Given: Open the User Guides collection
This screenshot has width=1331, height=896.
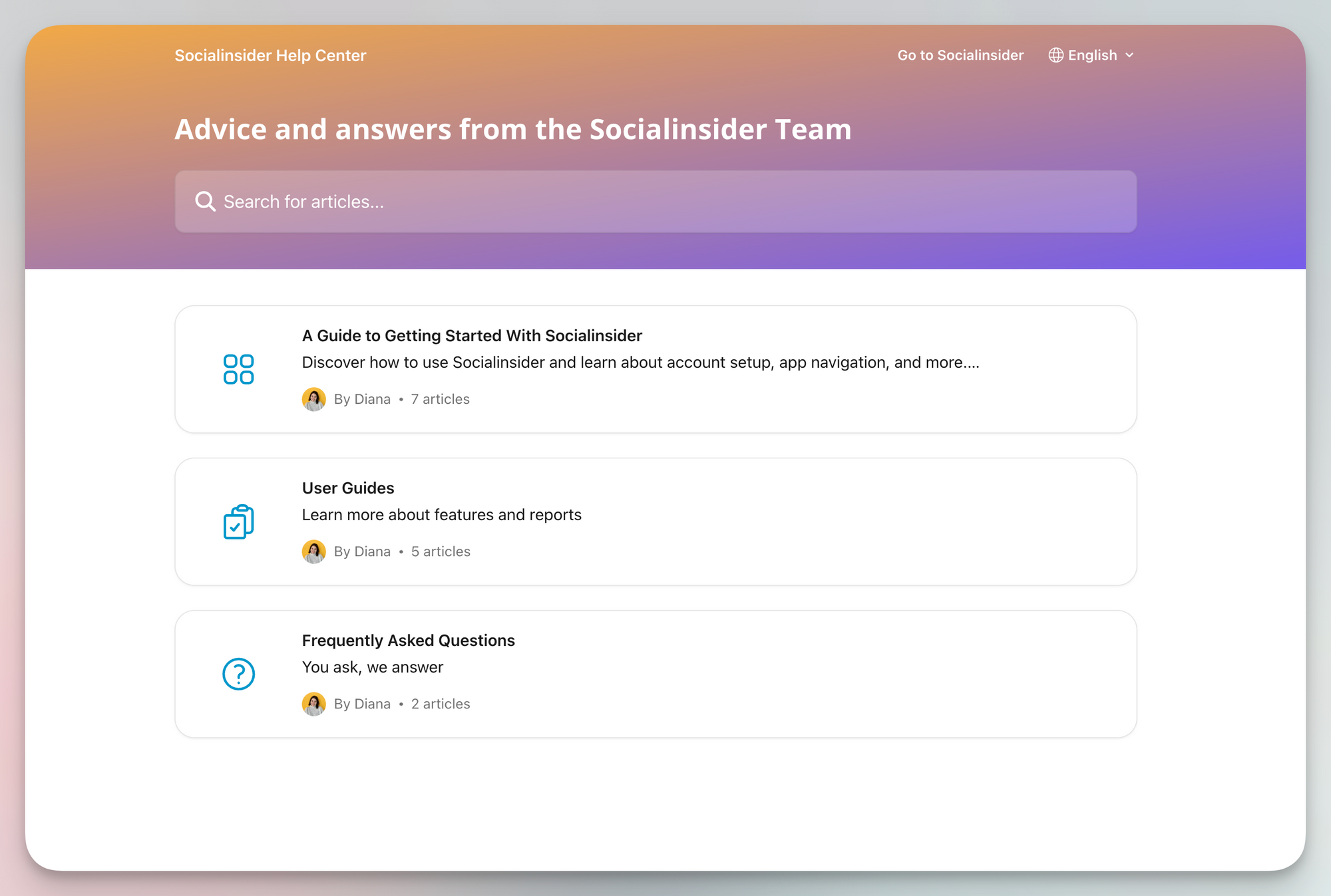Looking at the screenshot, I should click(656, 522).
